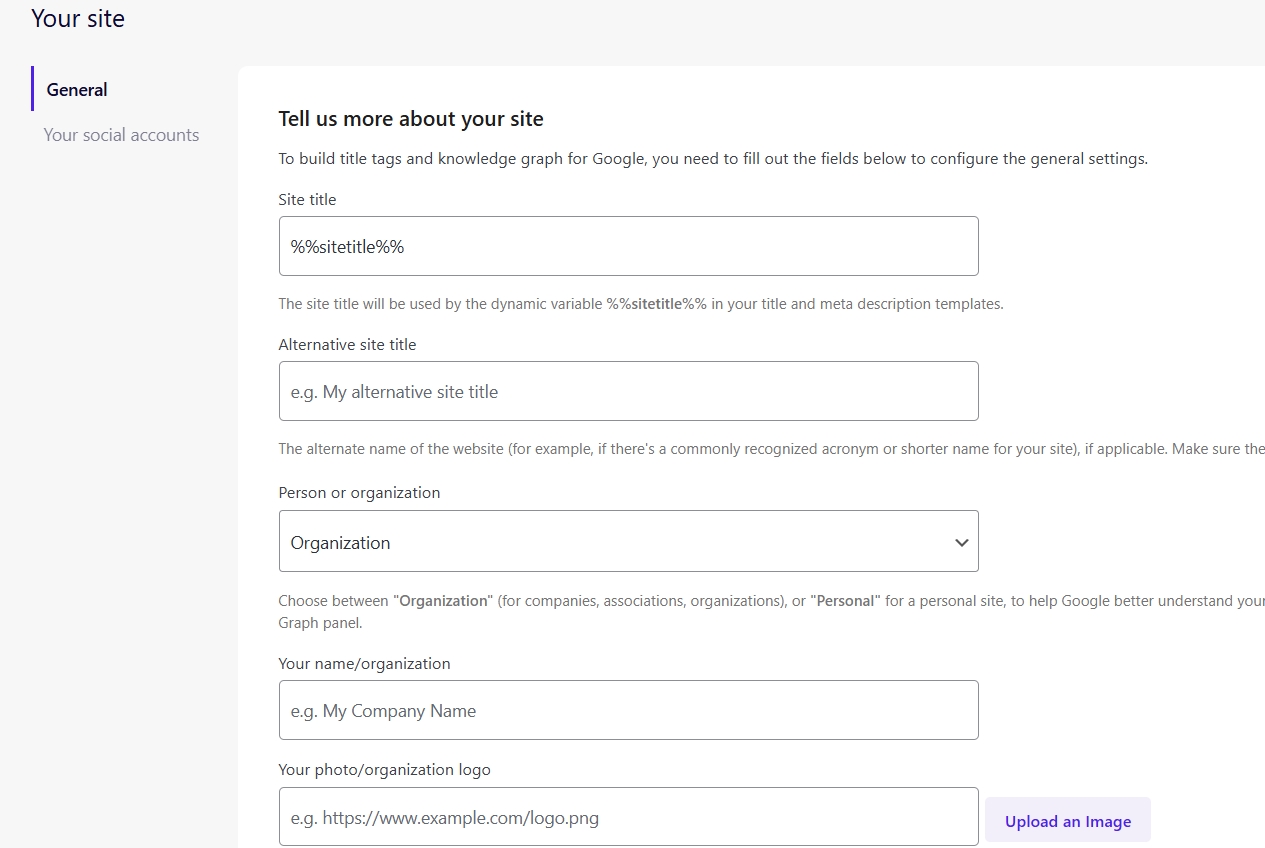The width and height of the screenshot is (1265, 848).
Task: Click the "Site title" field label
Action: pyautogui.click(x=307, y=200)
